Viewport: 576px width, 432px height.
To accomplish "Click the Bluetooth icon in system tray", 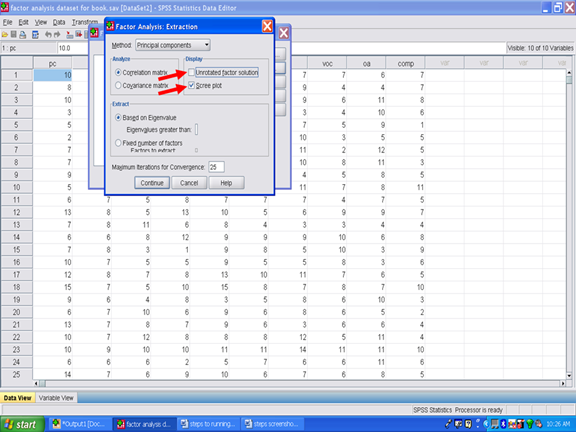I will (503, 424).
